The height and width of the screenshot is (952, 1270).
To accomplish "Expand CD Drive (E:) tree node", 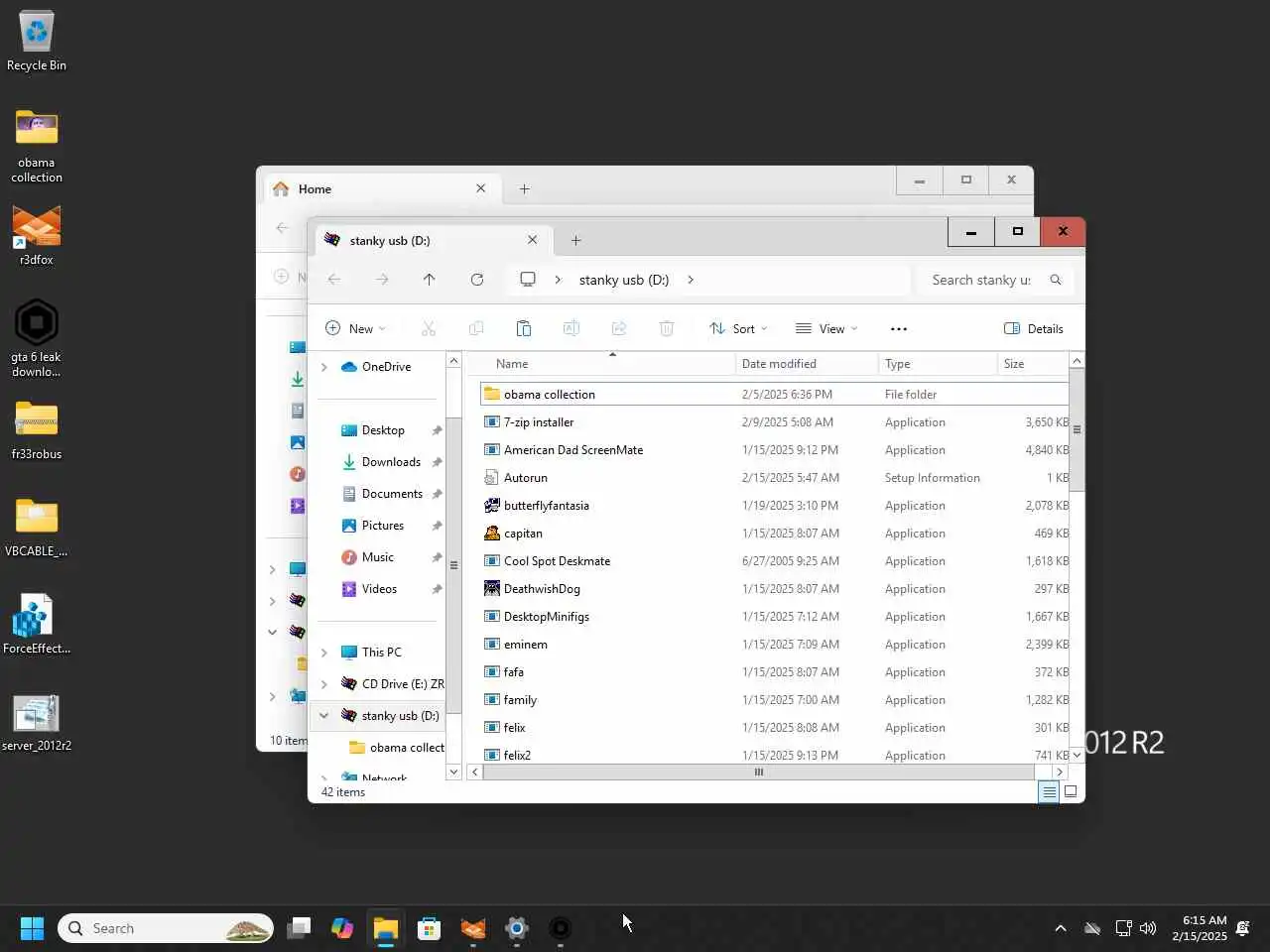I will point(324,684).
